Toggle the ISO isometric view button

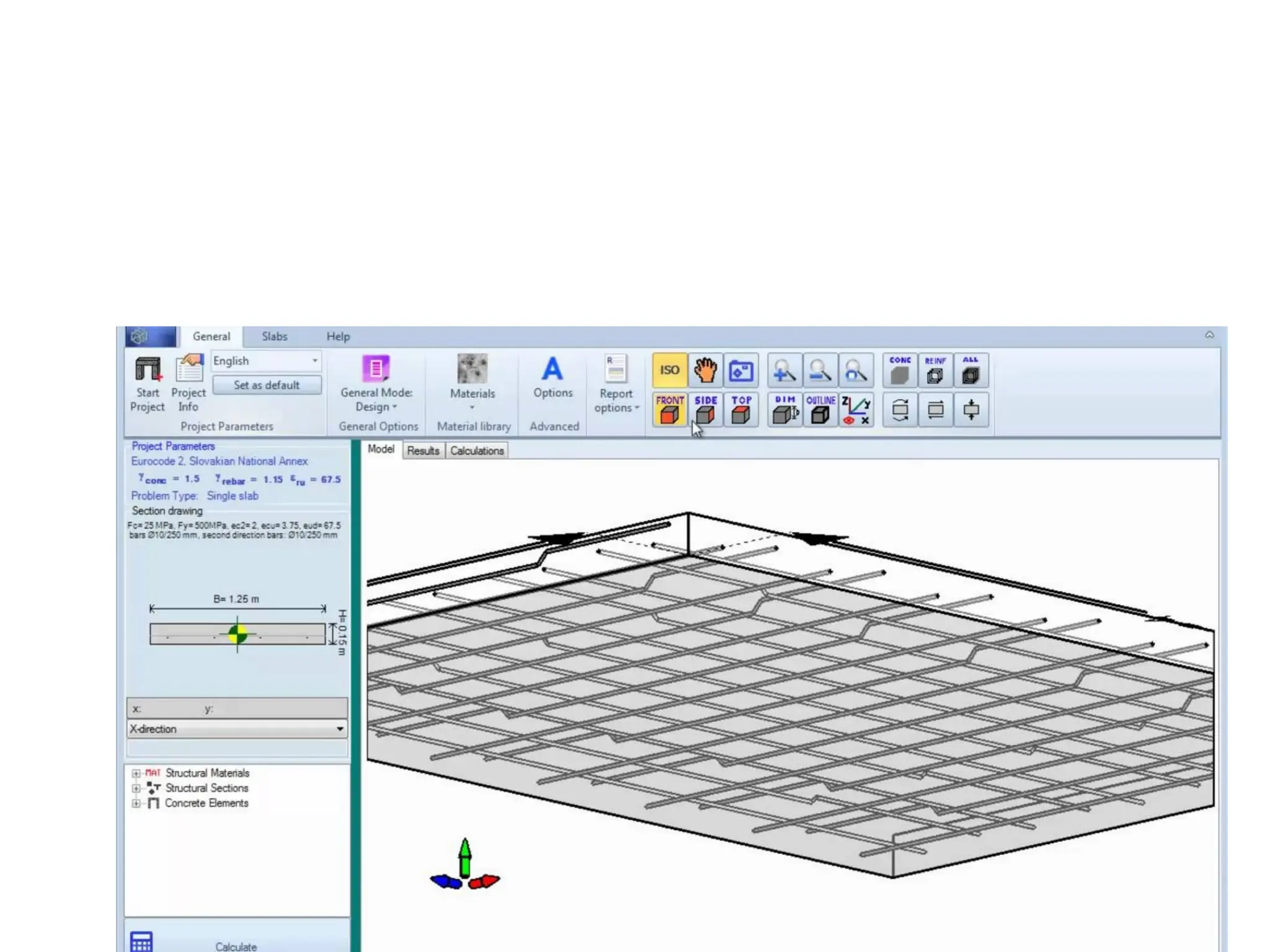coord(669,371)
